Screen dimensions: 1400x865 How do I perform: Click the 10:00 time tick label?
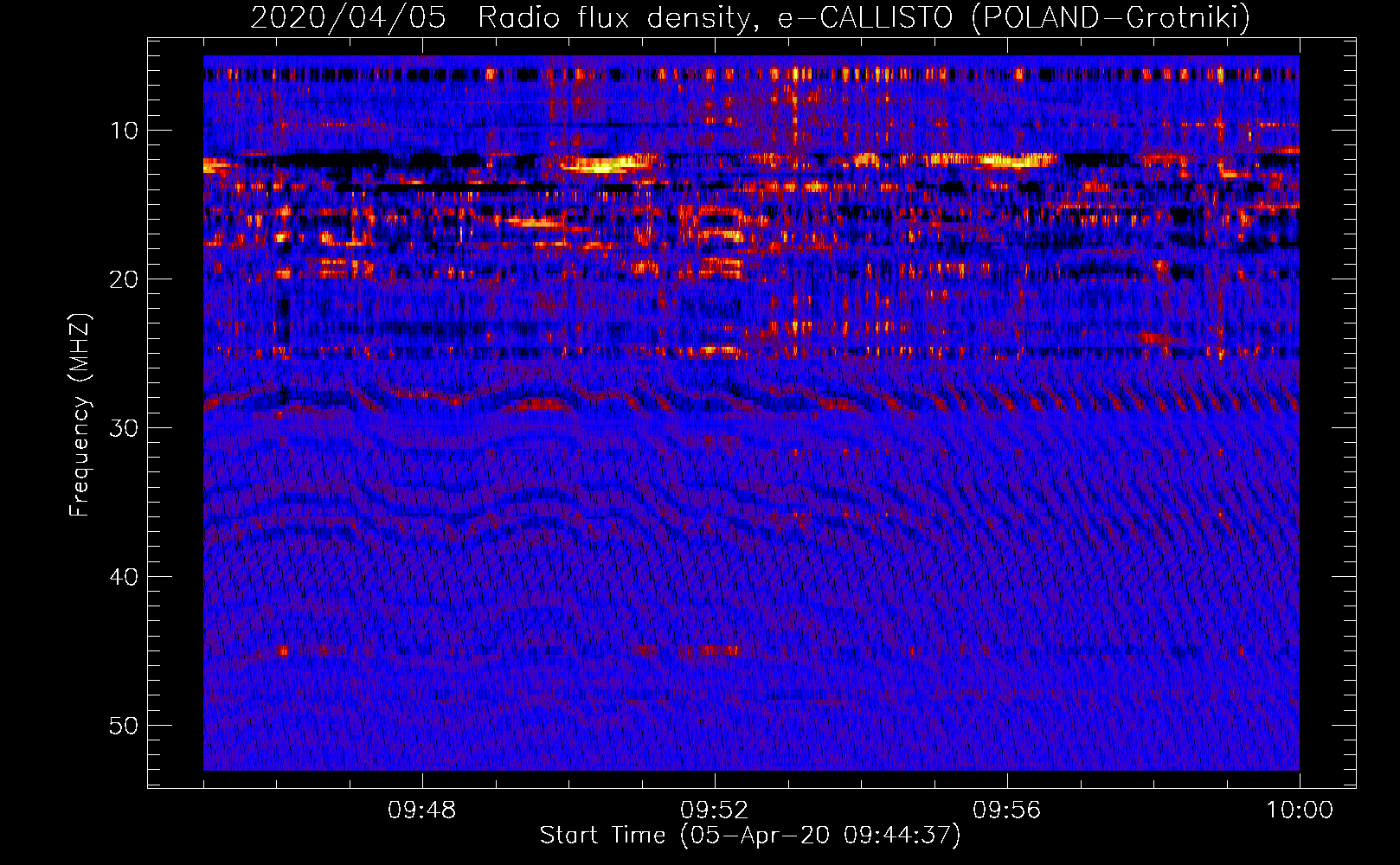1300,811
